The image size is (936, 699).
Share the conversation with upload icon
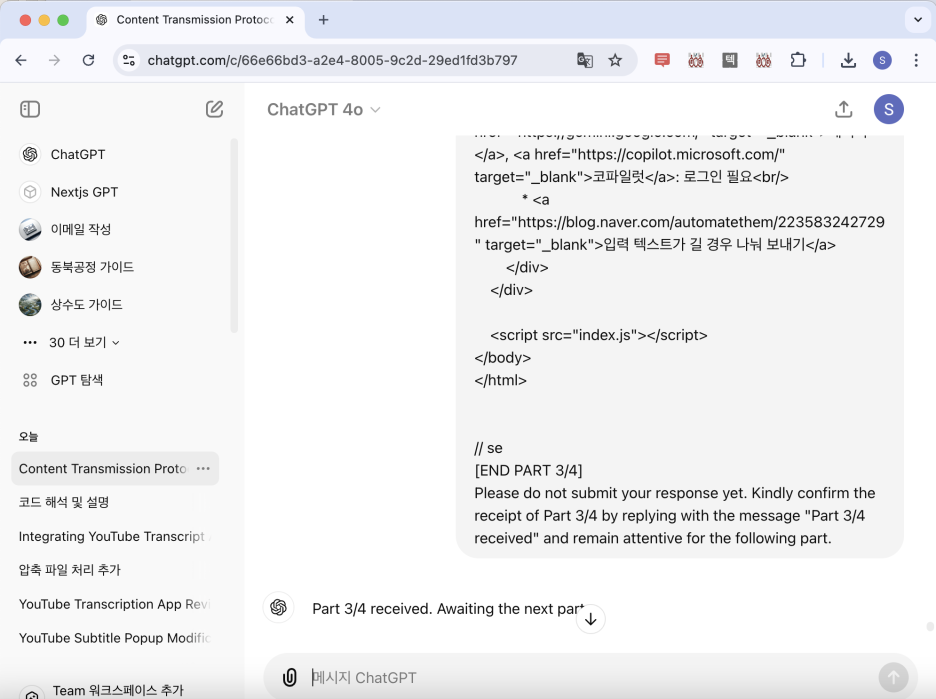click(x=843, y=109)
